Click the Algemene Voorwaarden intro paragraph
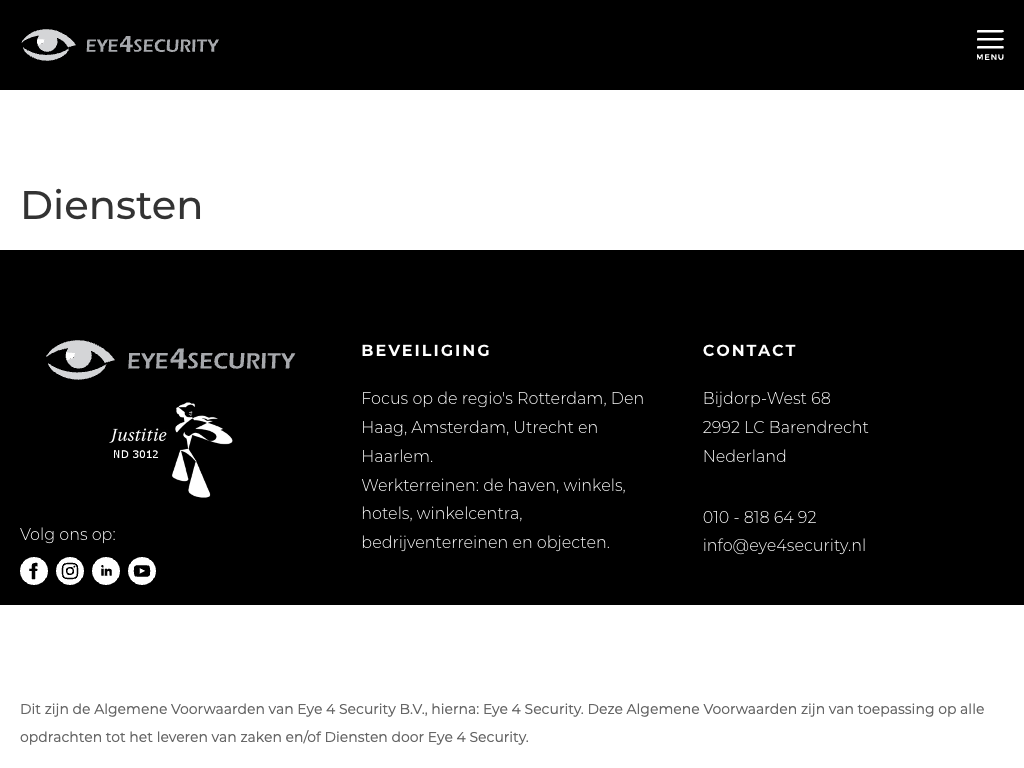Viewport: 1024px width, 768px height. [x=502, y=723]
